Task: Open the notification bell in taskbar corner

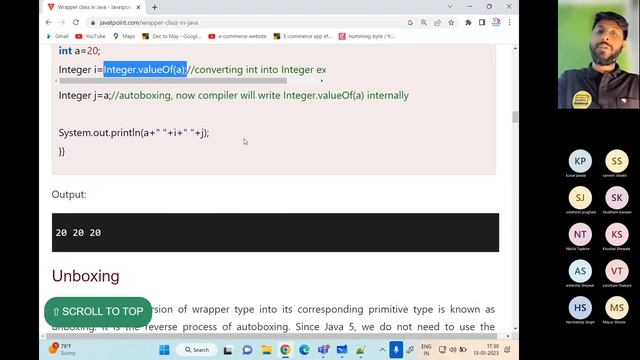Action: pos(507,350)
